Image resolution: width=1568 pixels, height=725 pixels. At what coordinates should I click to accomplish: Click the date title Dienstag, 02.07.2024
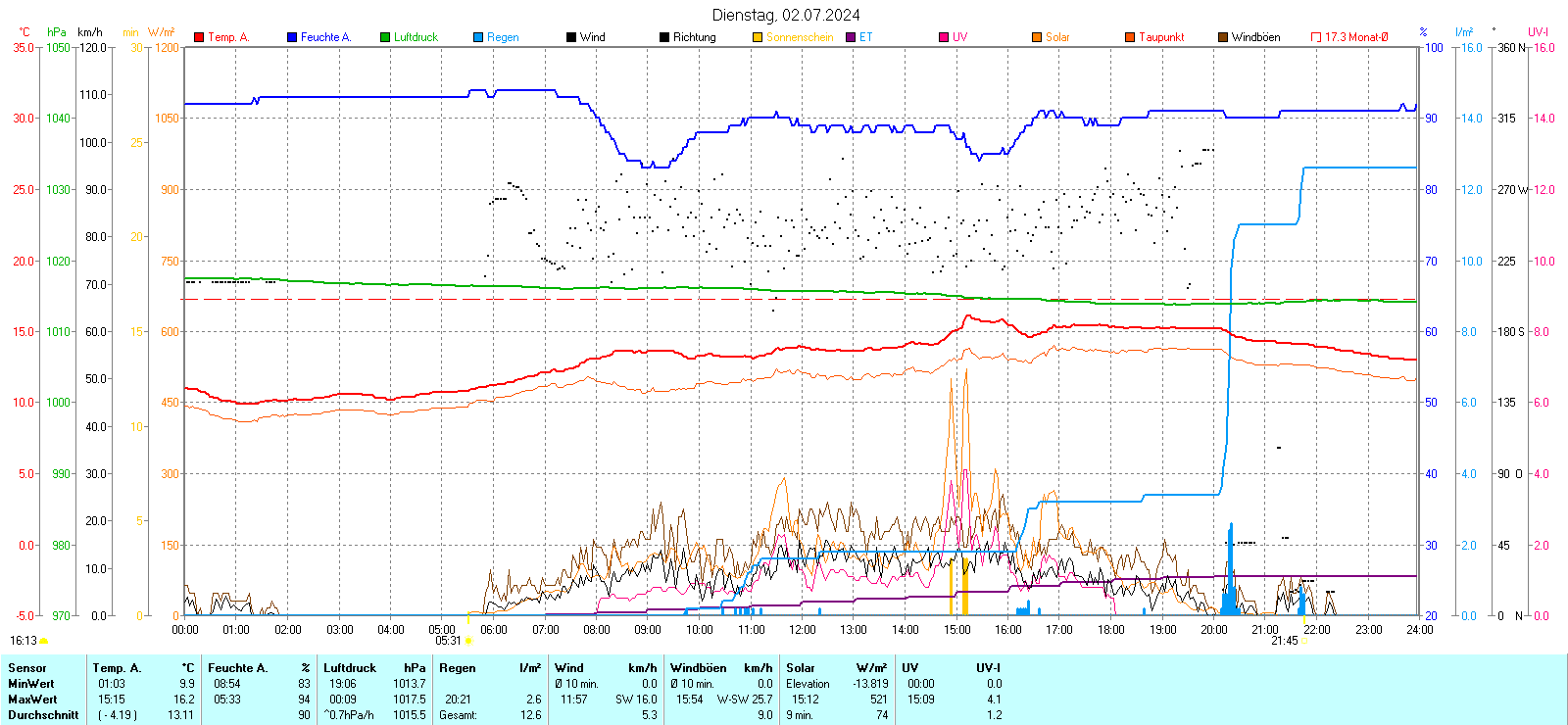pos(786,15)
